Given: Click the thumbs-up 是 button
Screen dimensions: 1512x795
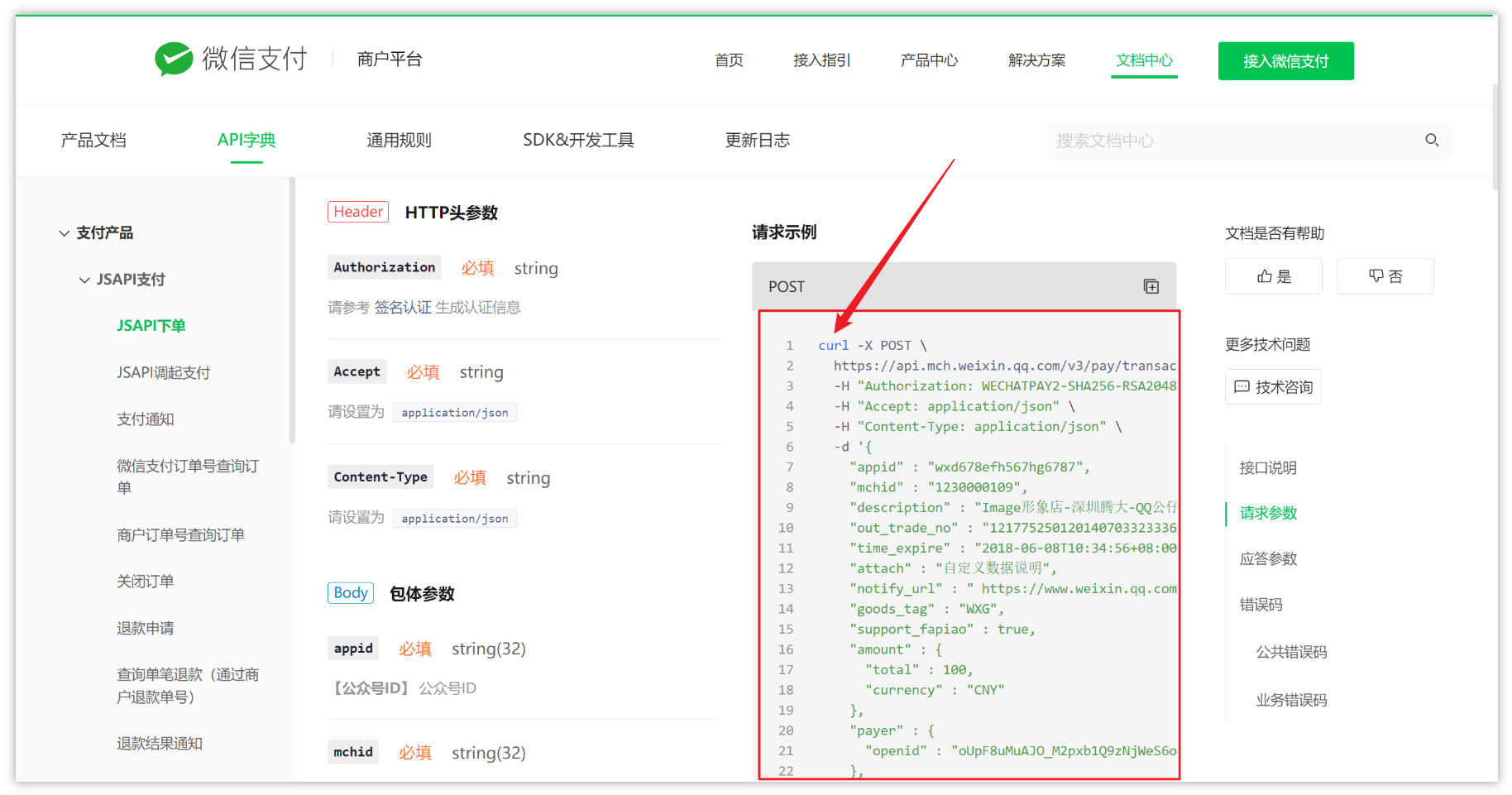Looking at the screenshot, I should coord(1273,276).
